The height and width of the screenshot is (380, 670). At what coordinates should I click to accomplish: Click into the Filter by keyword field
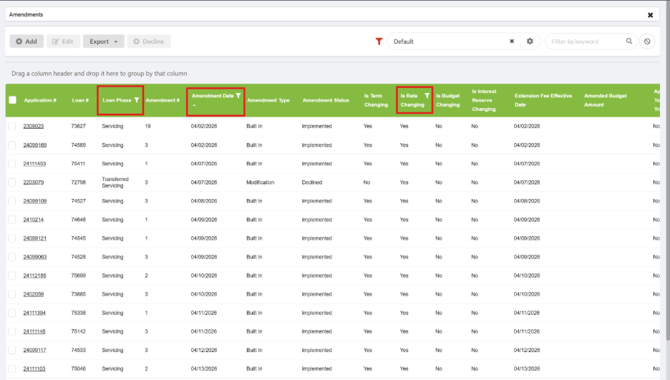(x=585, y=41)
